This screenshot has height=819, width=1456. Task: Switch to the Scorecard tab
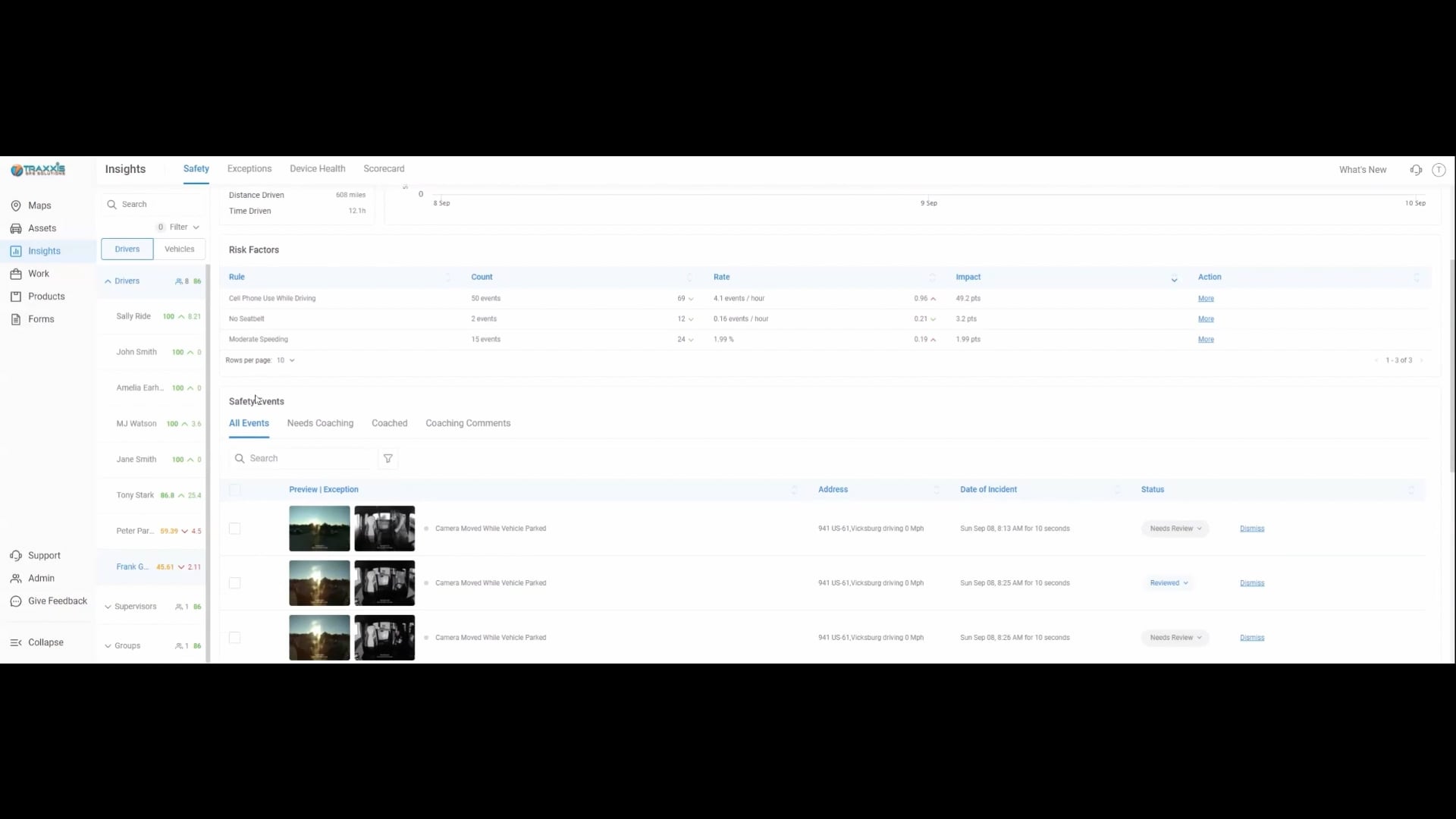384,169
